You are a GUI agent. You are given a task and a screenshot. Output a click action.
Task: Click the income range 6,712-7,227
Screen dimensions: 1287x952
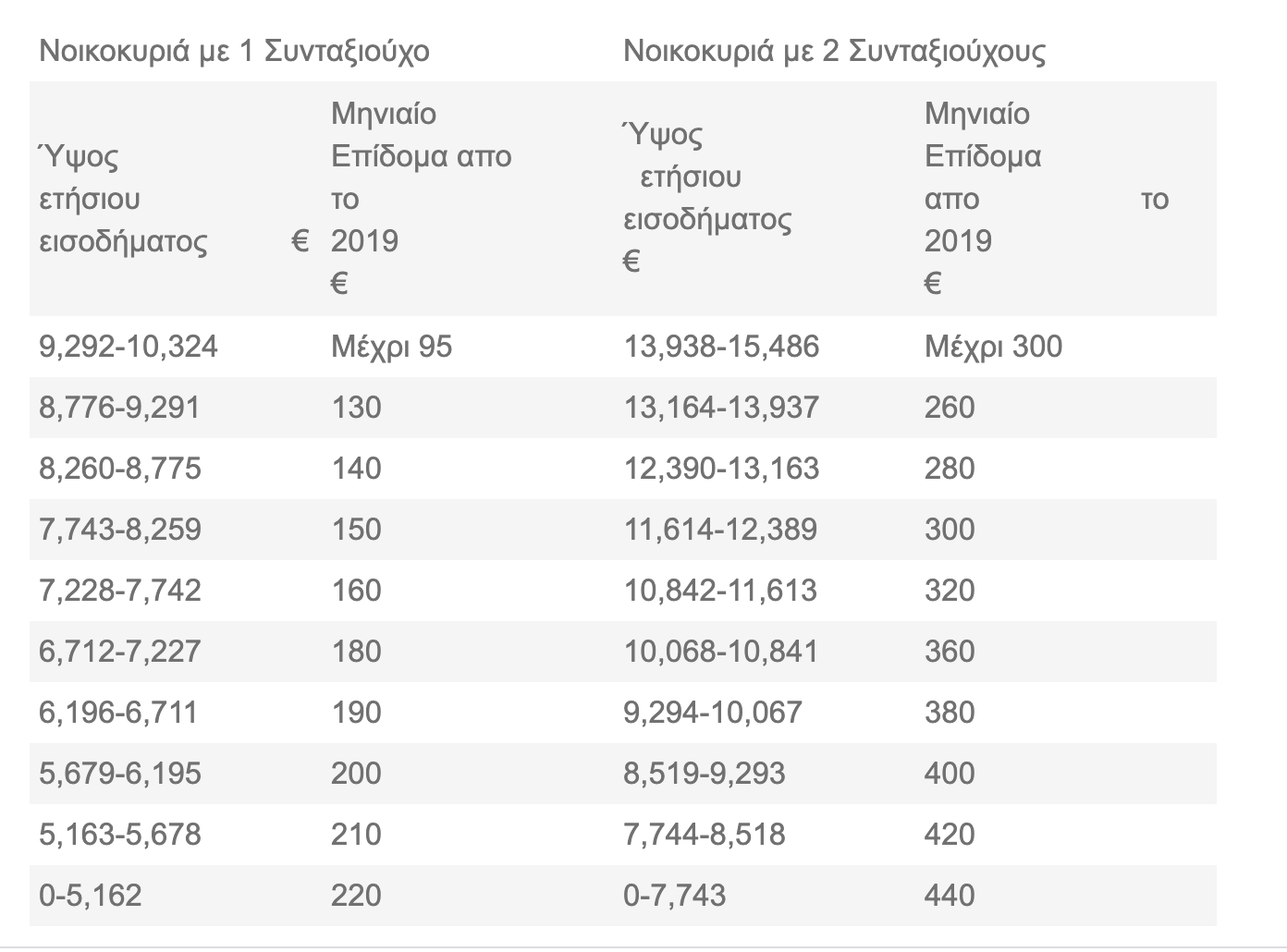click(x=119, y=652)
